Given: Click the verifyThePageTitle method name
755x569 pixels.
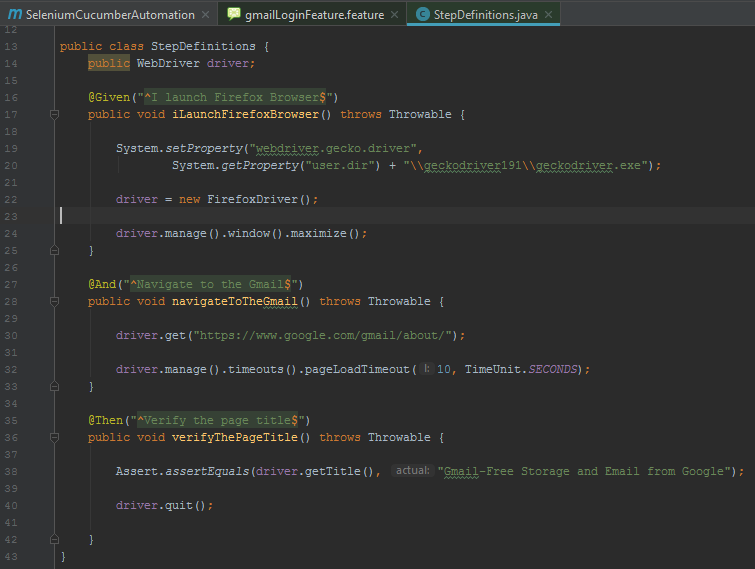Looking at the screenshot, I should 235,438.
